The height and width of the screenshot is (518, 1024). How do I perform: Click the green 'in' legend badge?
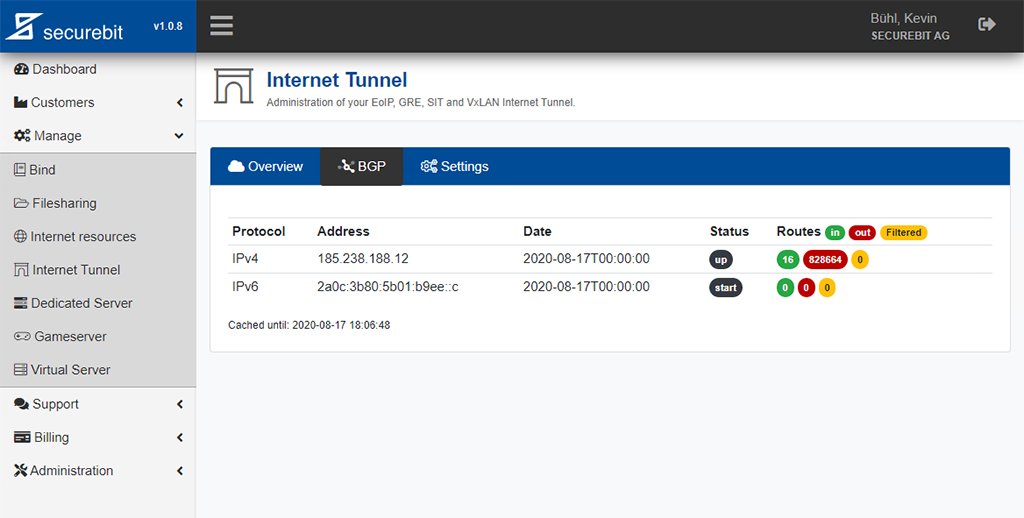pos(835,233)
